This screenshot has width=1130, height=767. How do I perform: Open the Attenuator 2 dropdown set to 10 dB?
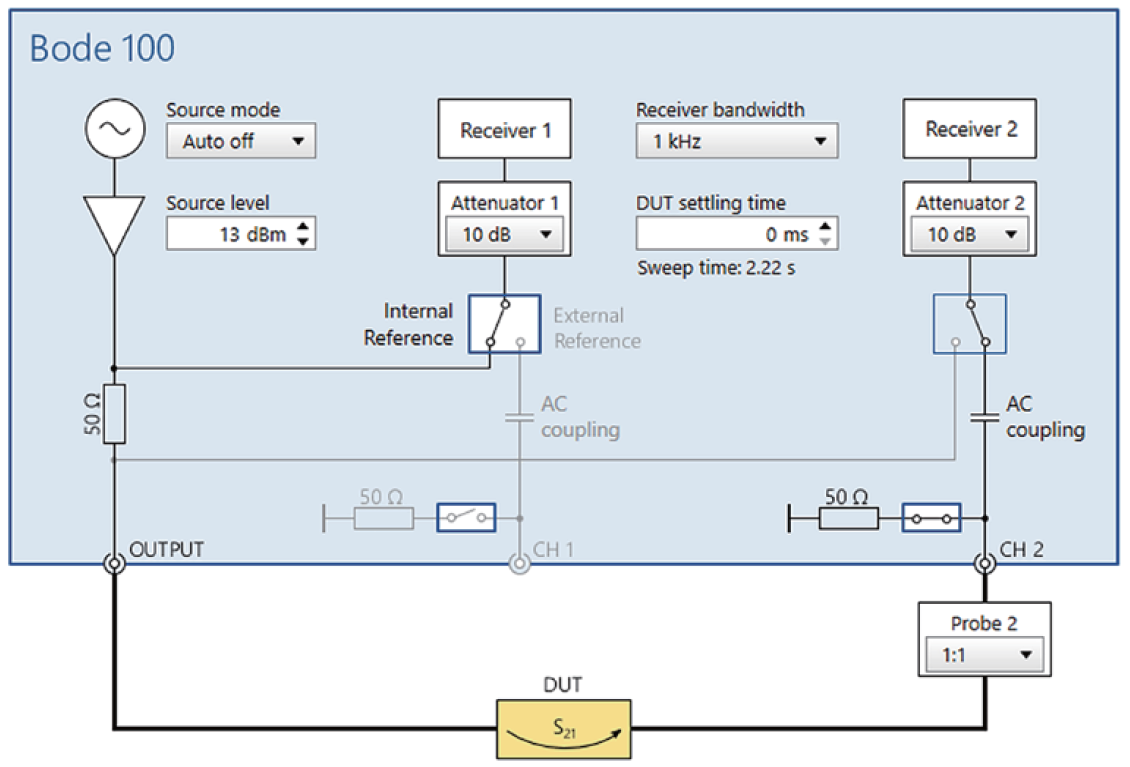point(969,234)
